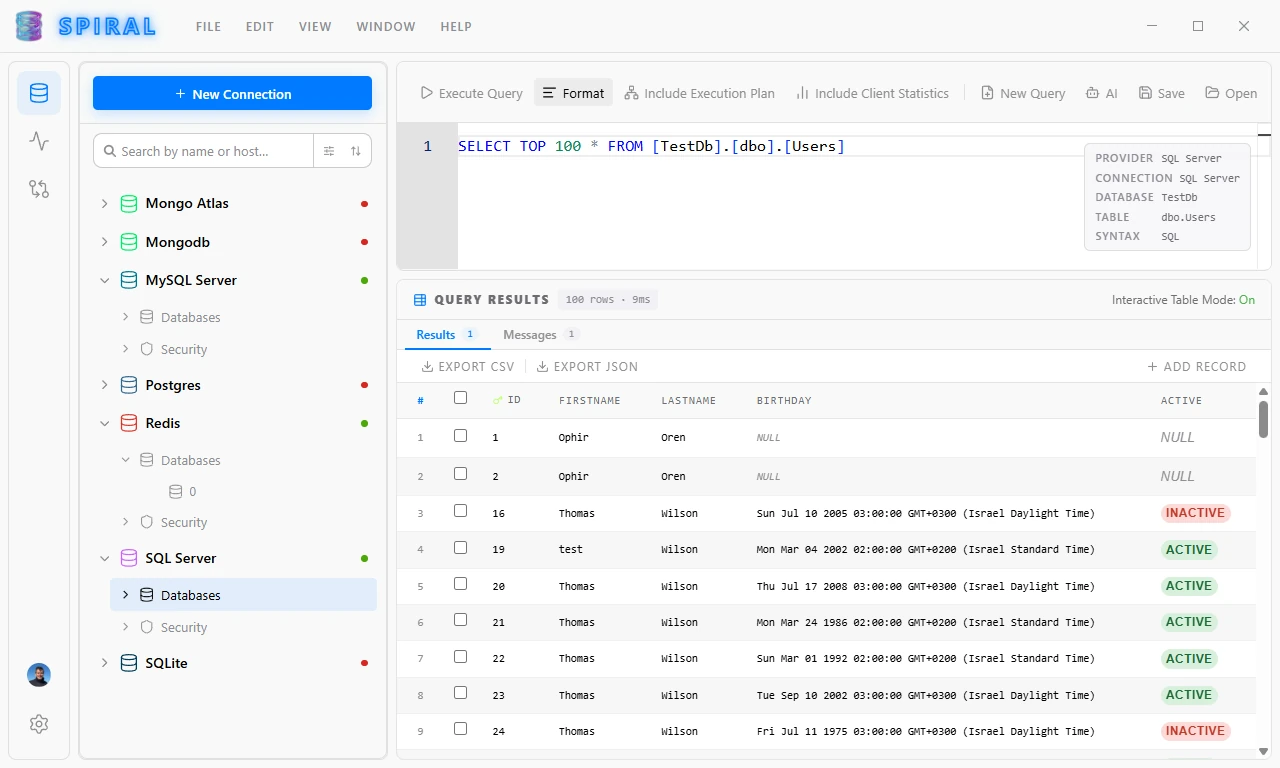
Task: Collapse the MySQL Server connection
Action: [x=104, y=280]
